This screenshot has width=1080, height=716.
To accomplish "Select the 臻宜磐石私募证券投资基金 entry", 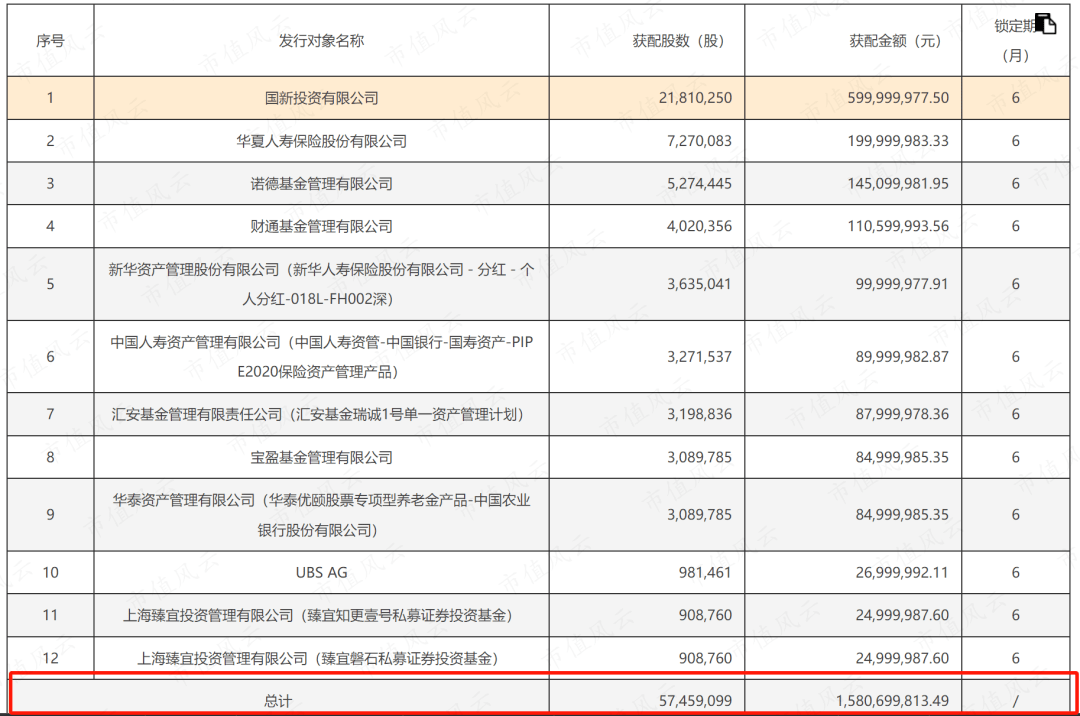I will [x=318, y=658].
